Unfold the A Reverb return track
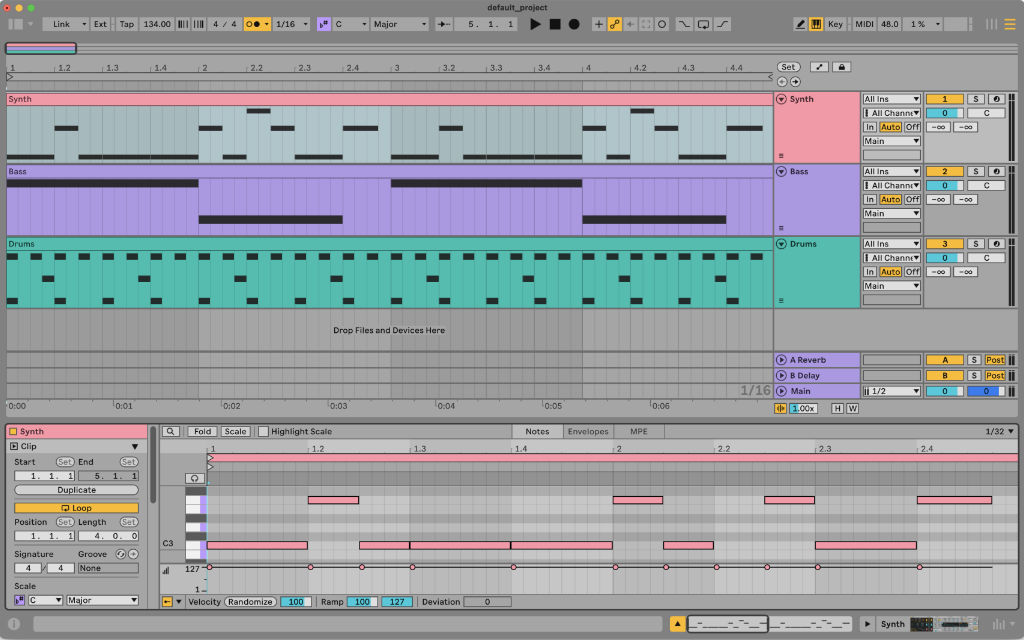1024x640 pixels. point(781,360)
